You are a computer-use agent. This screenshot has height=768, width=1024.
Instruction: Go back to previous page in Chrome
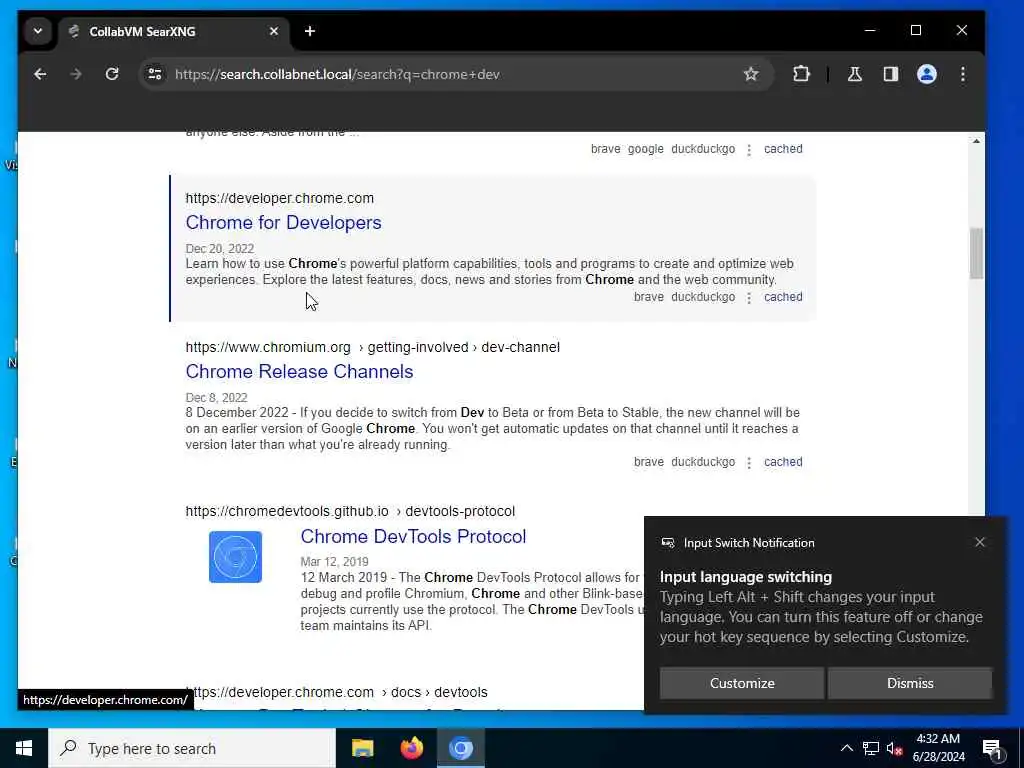40,74
